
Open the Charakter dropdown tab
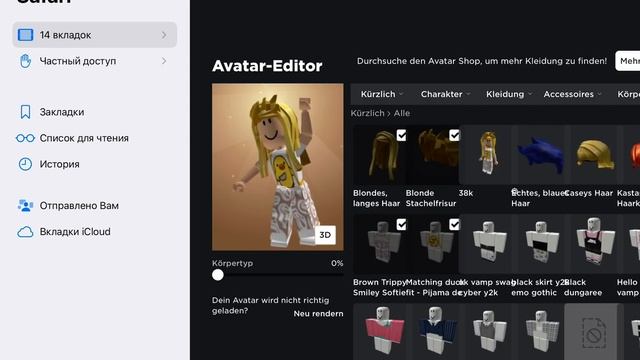pos(445,94)
